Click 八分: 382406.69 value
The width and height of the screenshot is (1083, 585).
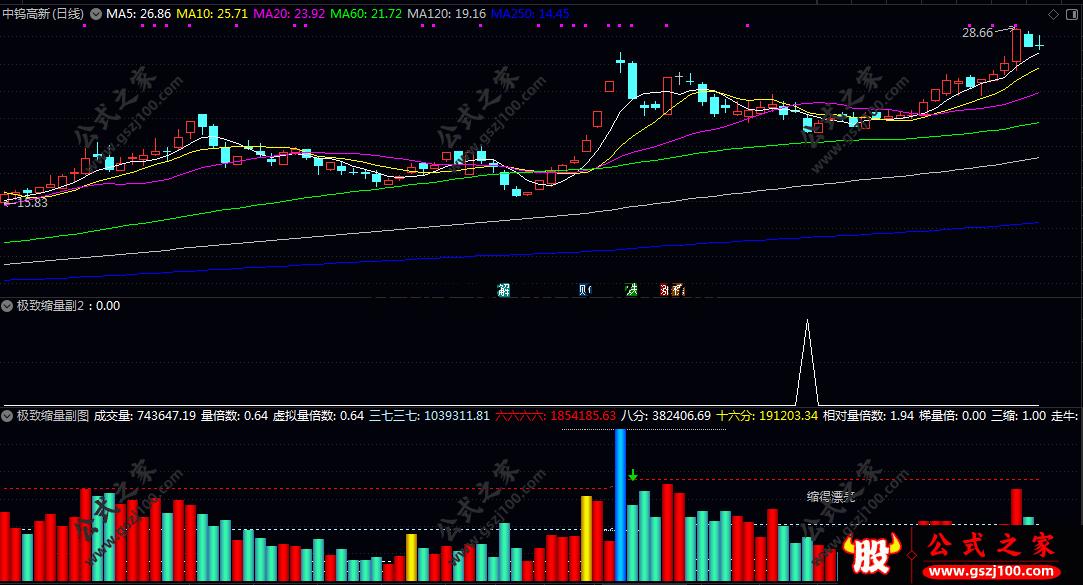(666, 416)
